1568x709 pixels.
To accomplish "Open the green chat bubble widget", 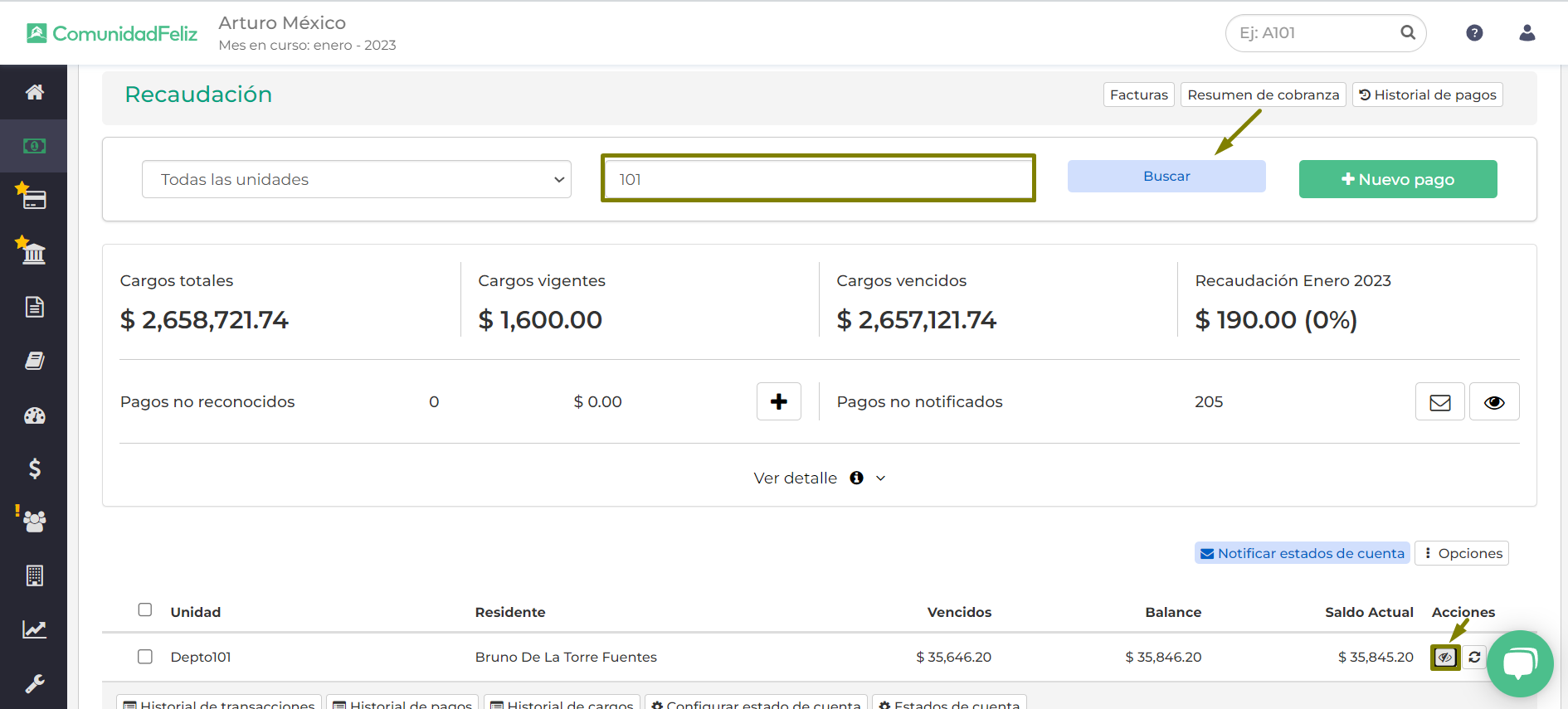I will click(1519, 663).
